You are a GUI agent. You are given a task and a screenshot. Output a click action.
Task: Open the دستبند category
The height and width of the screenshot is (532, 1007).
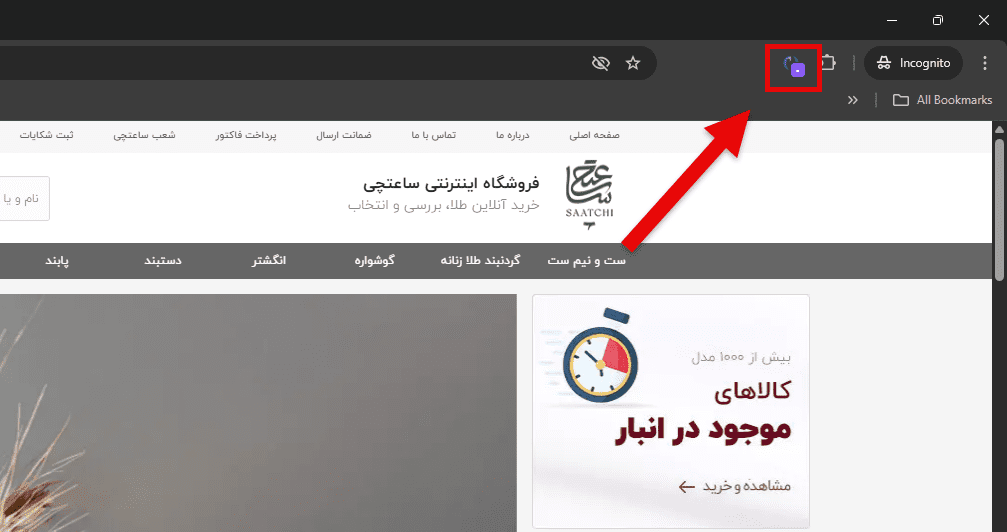point(163,260)
